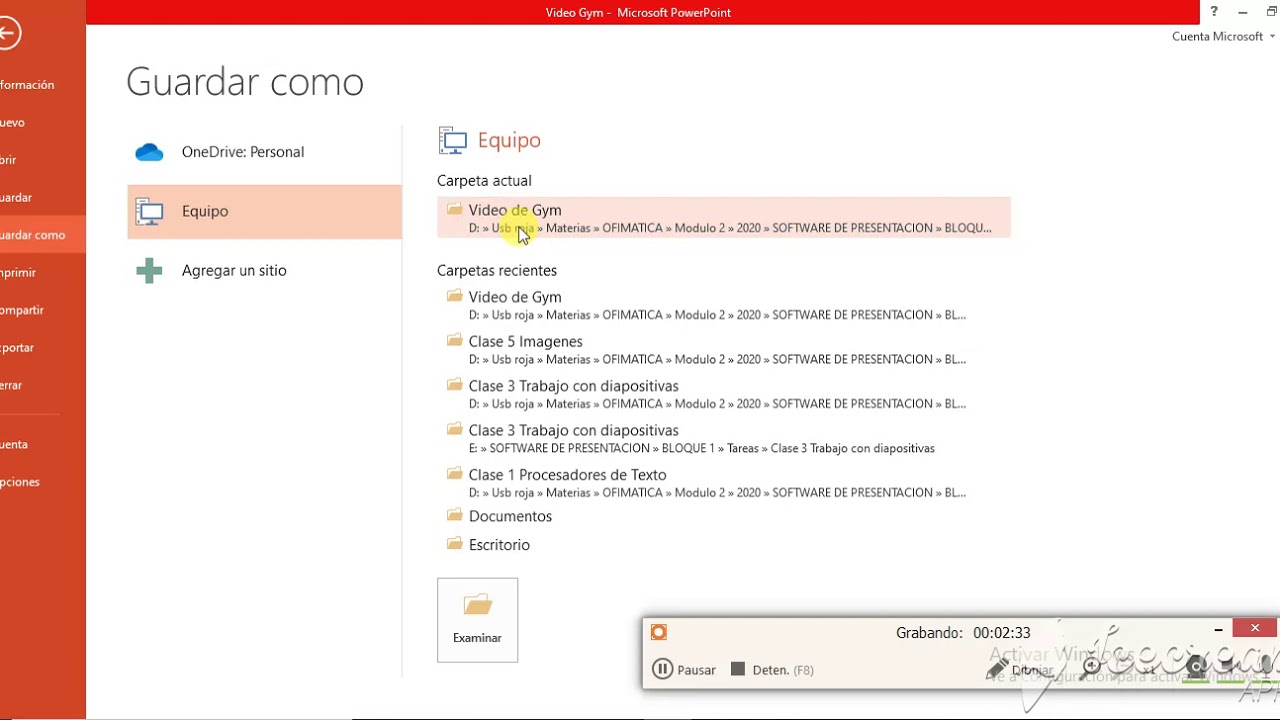The width and height of the screenshot is (1280, 720).
Task: Open current folder Video de Gym
Action: coord(723,218)
